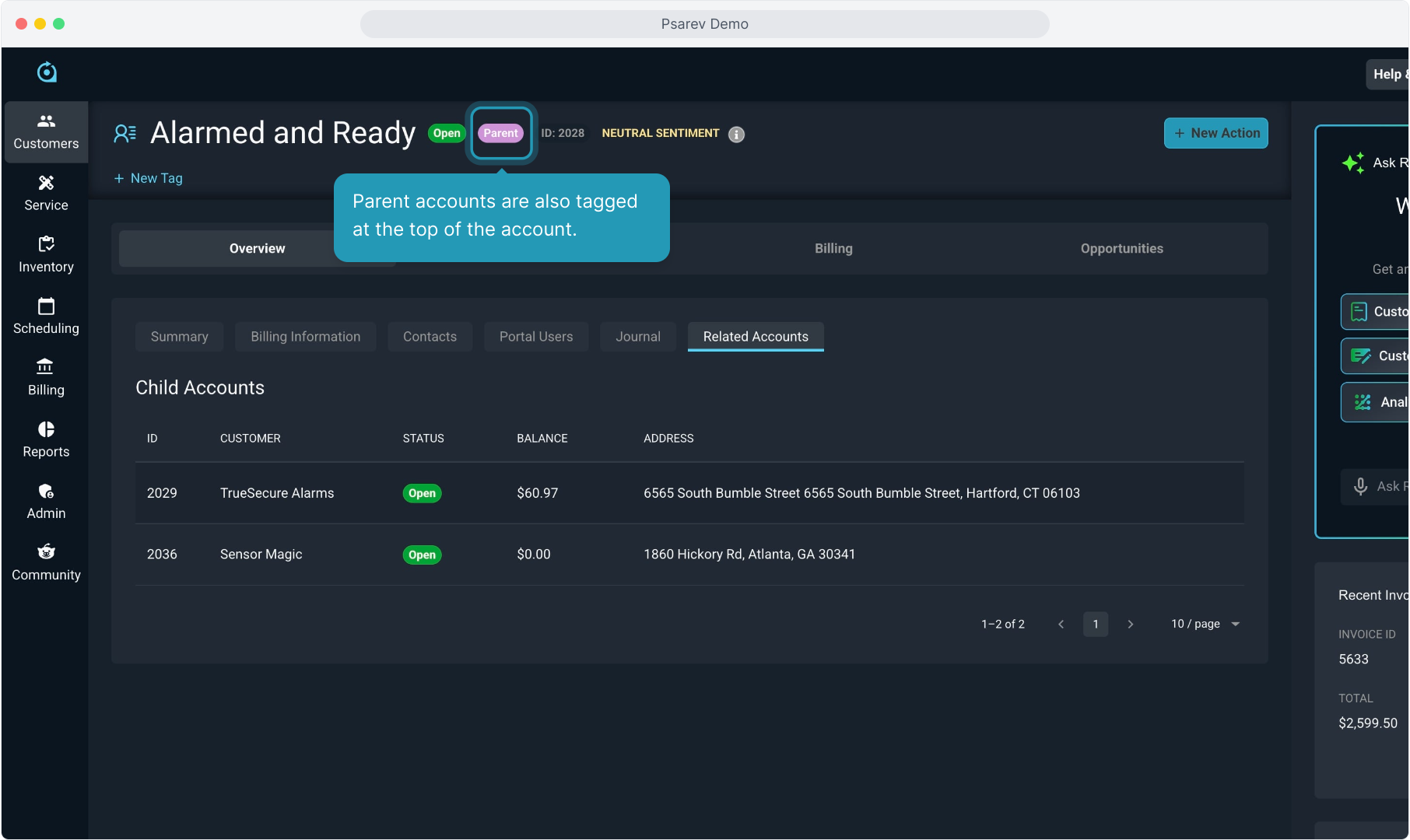Select the Journal sub-tab
Screen dimensions: 1410x840
[637, 336]
